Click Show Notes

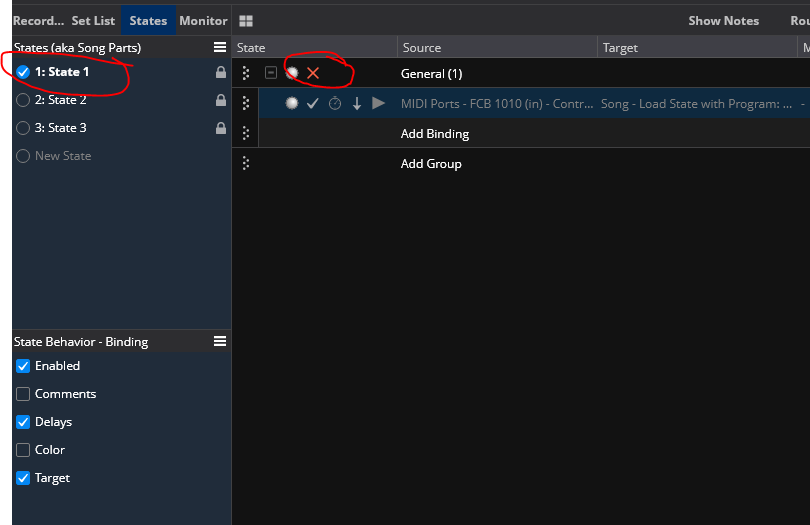[x=723, y=21]
